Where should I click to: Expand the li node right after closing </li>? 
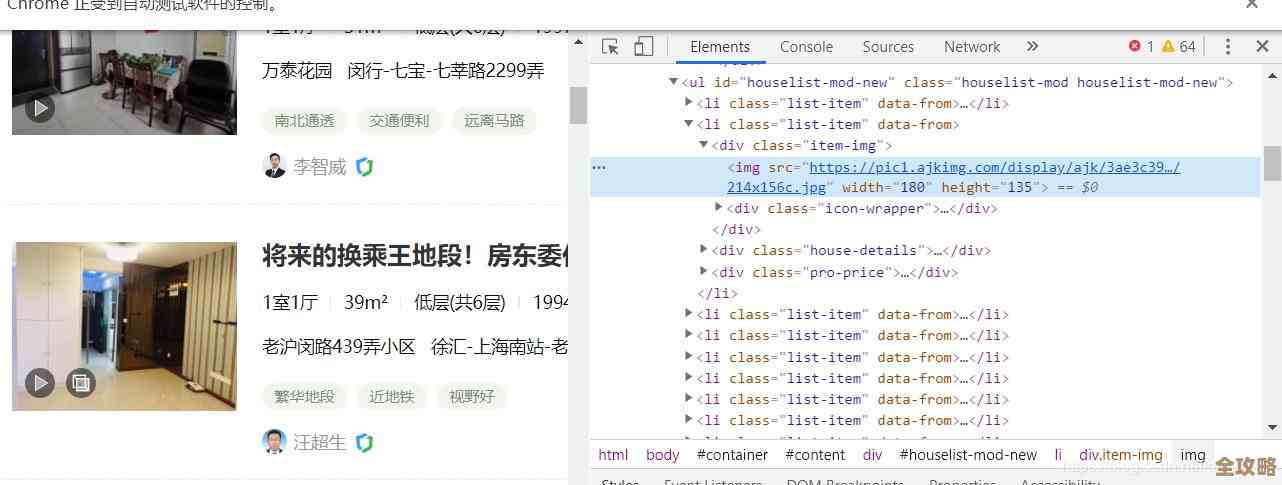[688, 314]
